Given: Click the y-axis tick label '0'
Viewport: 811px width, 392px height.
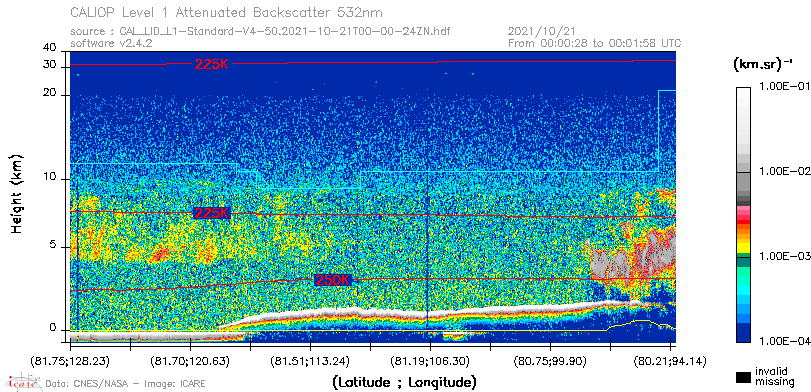Looking at the screenshot, I should pos(53,326).
